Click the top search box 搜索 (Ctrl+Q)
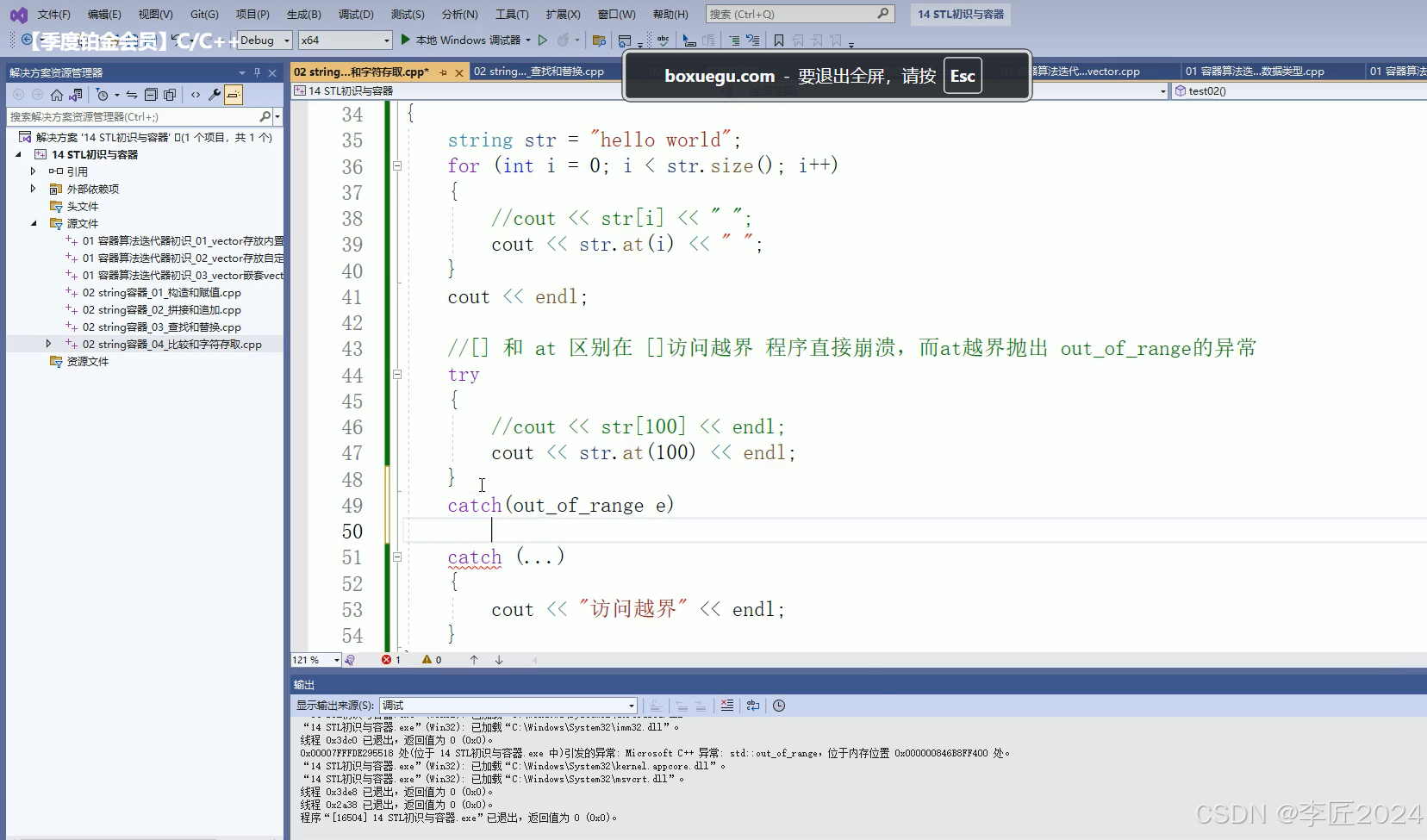The width and height of the screenshot is (1427, 840). pos(800,14)
